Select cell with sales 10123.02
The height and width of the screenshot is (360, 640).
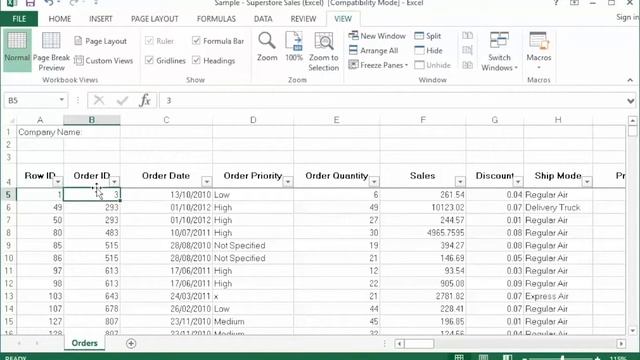coord(423,207)
